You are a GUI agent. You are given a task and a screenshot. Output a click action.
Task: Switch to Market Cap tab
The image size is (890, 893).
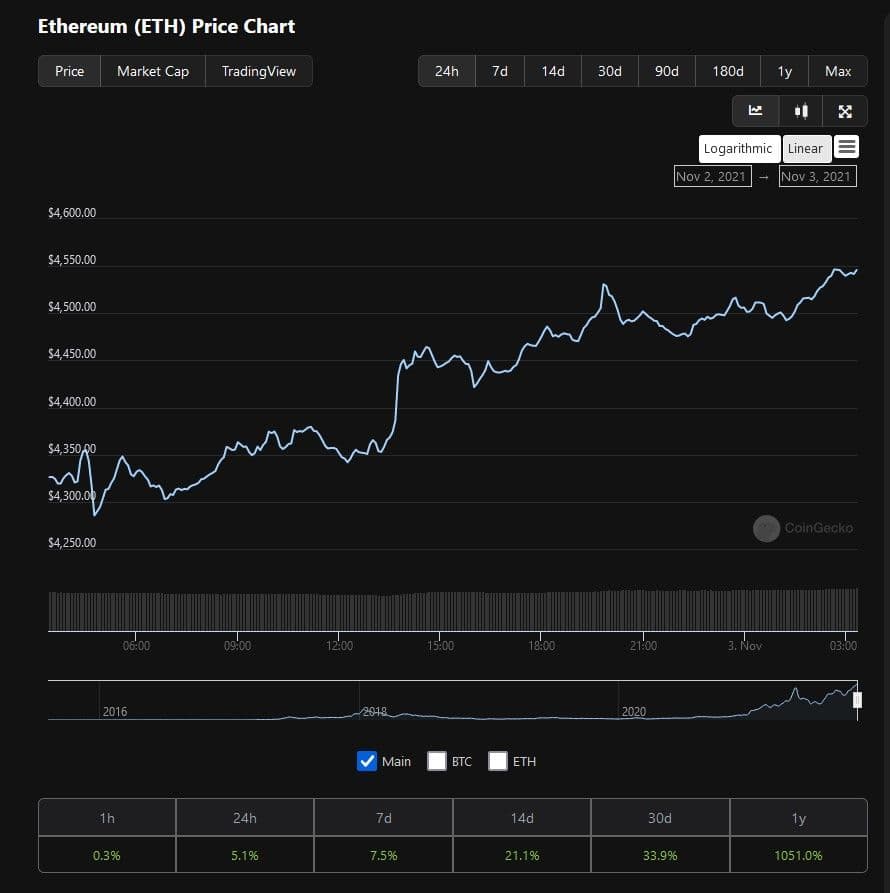pos(153,71)
